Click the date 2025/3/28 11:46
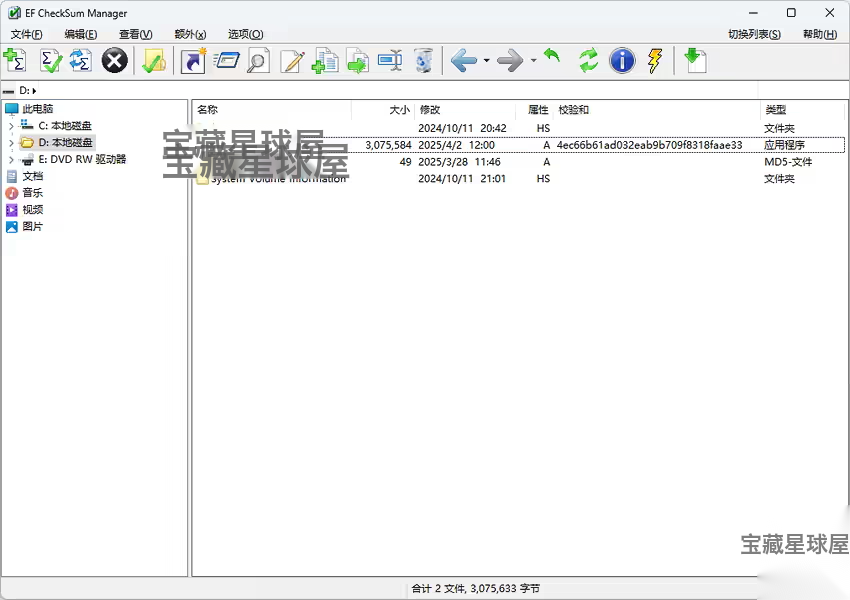850x600 pixels. pyautogui.click(x=459, y=162)
